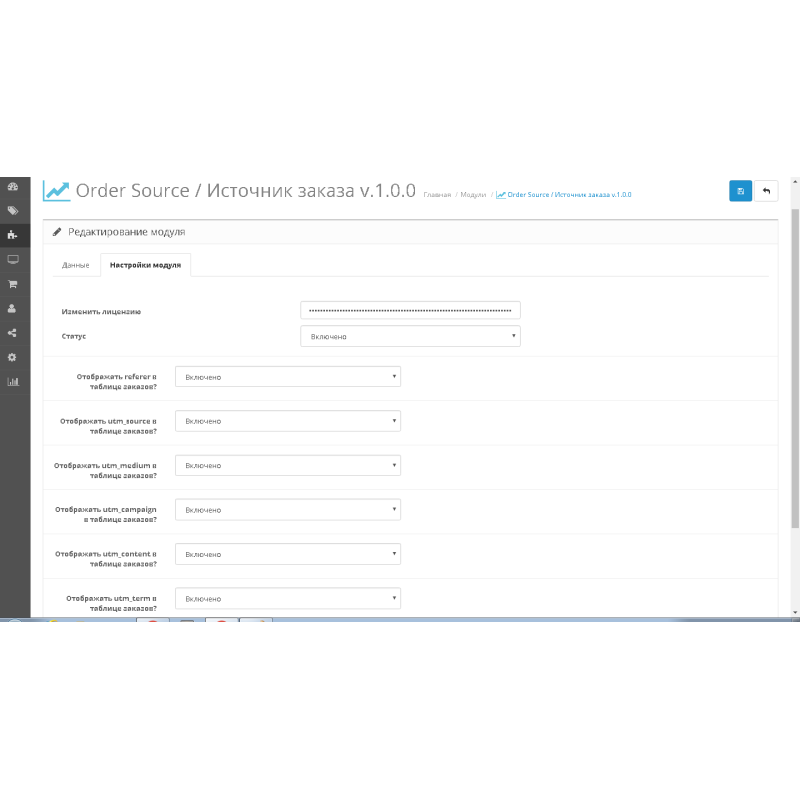Open the Extensions puzzle icon in sidebar
This screenshot has height=800, width=800.
pyautogui.click(x=13, y=235)
